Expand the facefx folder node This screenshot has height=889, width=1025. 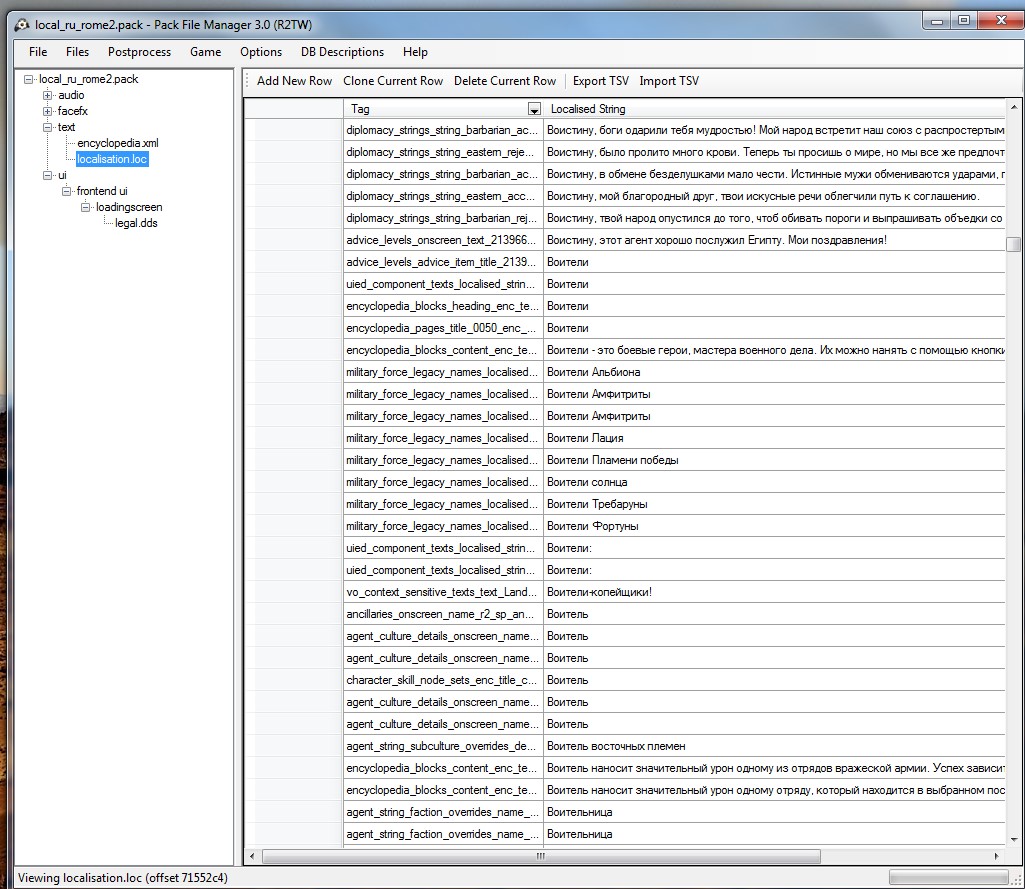click(x=48, y=111)
